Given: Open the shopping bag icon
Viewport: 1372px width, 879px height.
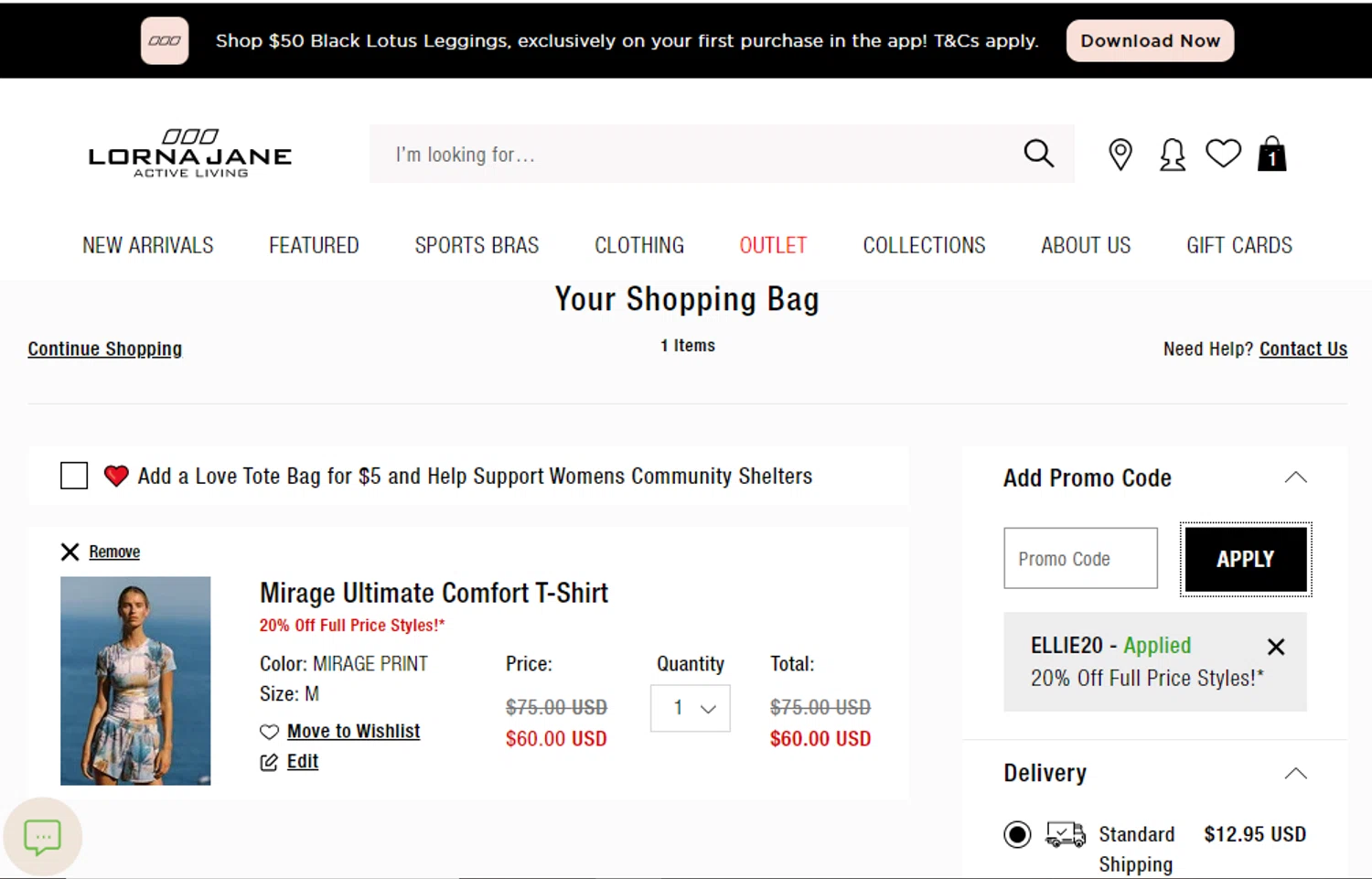Looking at the screenshot, I should pyautogui.click(x=1271, y=155).
